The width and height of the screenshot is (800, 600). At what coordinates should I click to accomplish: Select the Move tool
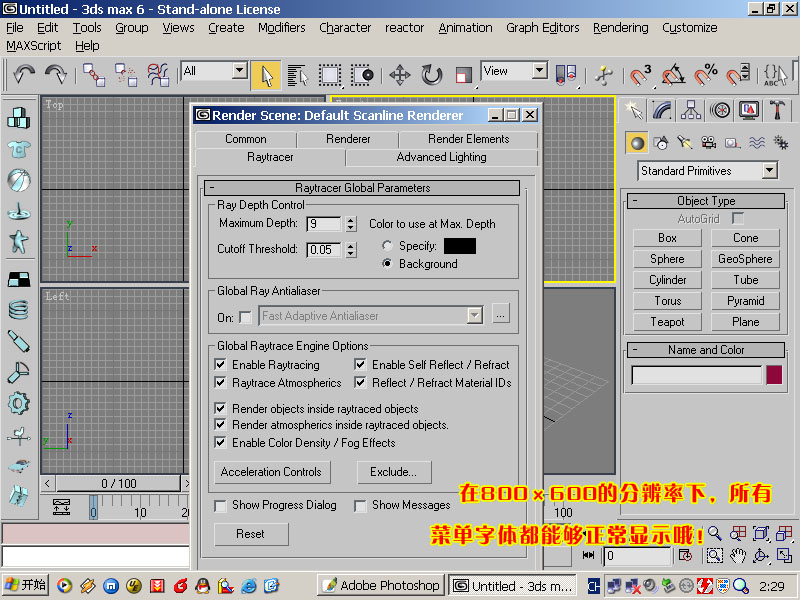[399, 76]
